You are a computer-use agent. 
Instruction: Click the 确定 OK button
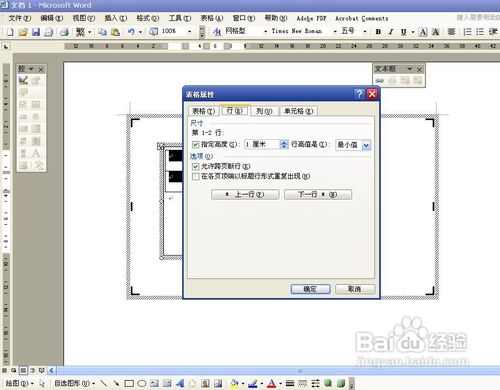pos(310,289)
